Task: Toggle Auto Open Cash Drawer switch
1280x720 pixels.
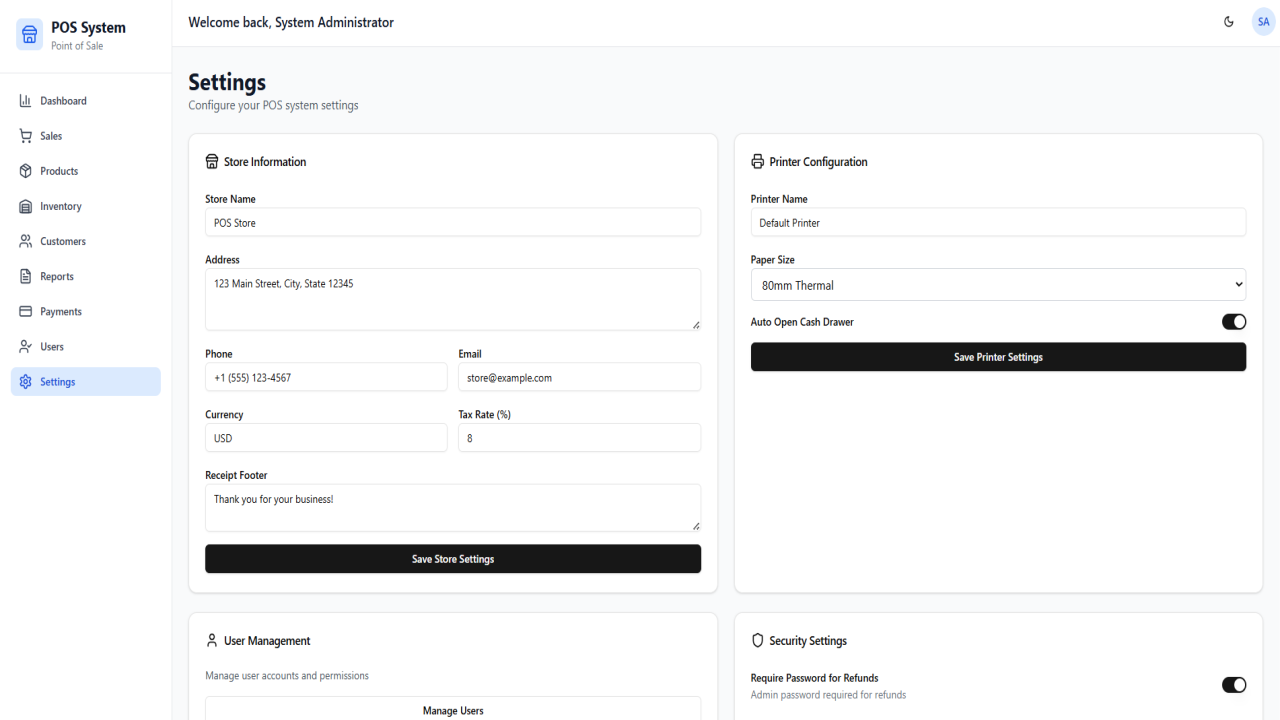Action: click(1234, 322)
